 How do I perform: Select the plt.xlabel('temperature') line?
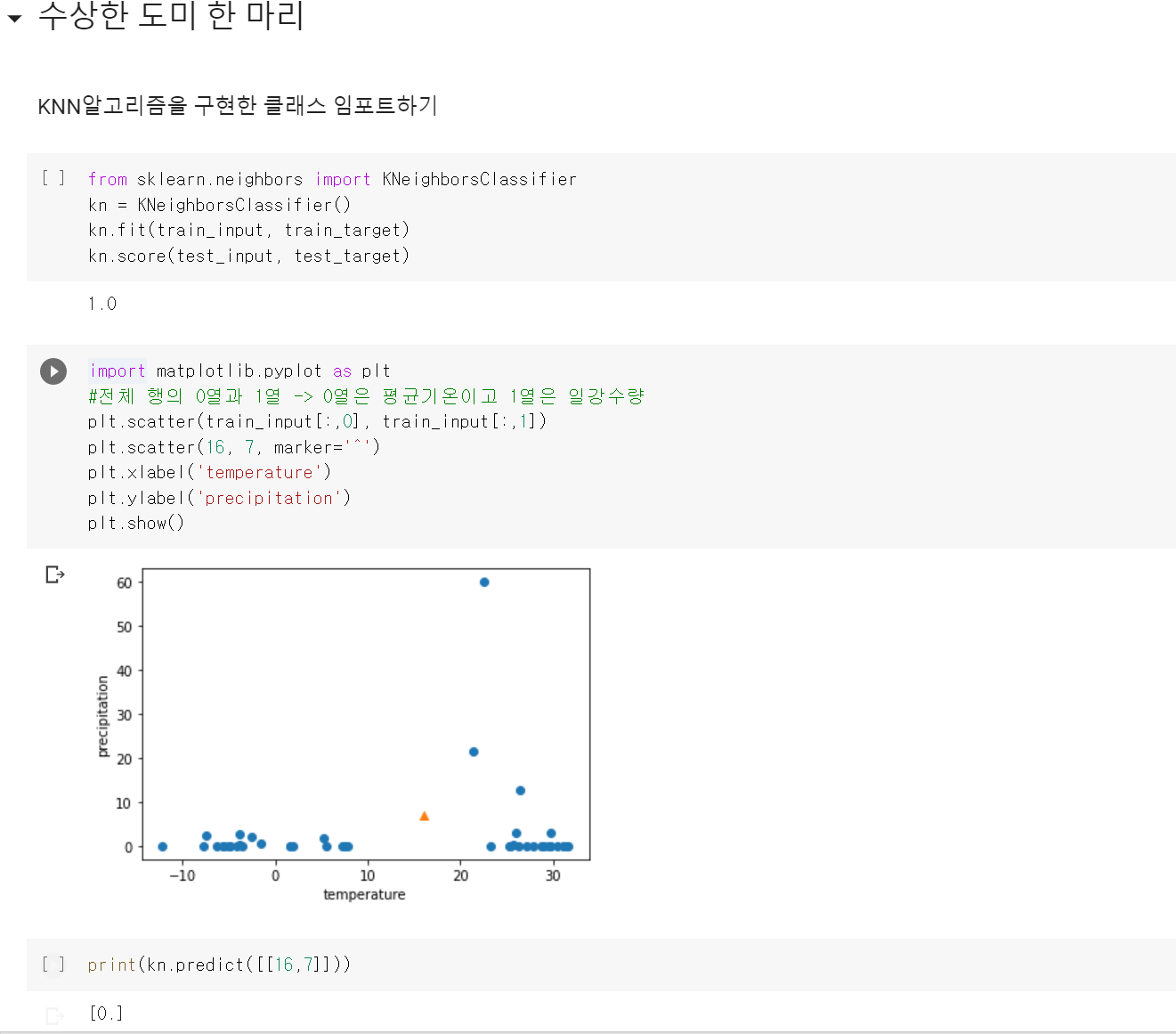pos(209,473)
